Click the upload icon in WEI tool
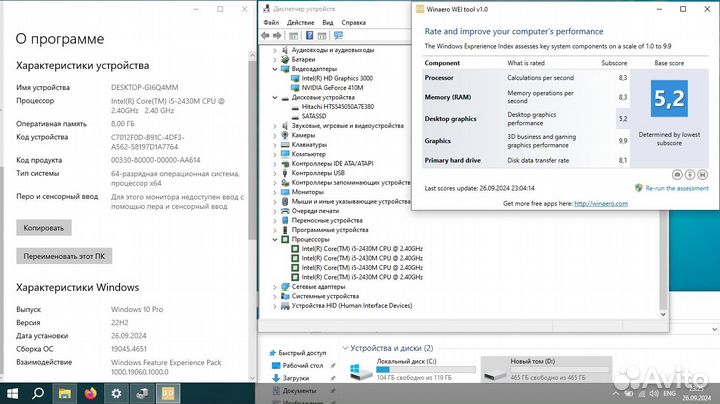The width and height of the screenshot is (720, 404). tap(690, 174)
